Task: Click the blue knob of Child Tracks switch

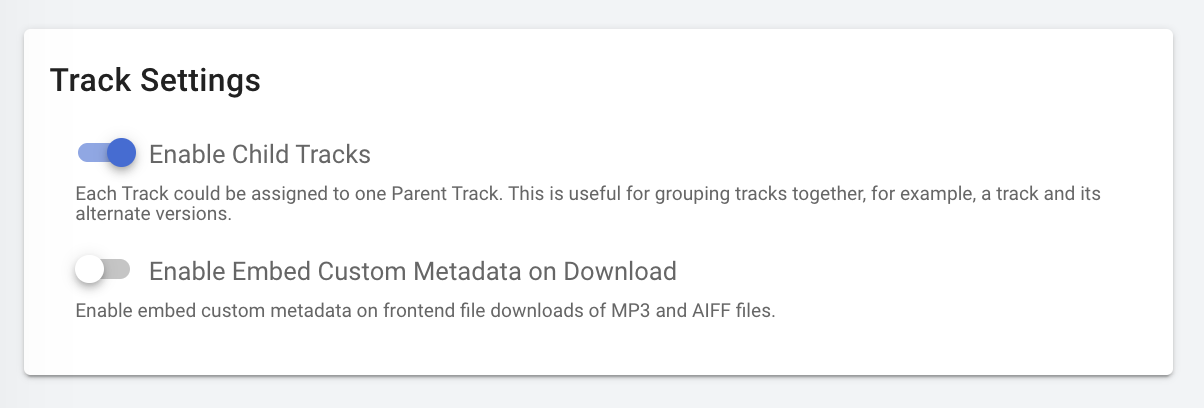Action: [x=121, y=152]
